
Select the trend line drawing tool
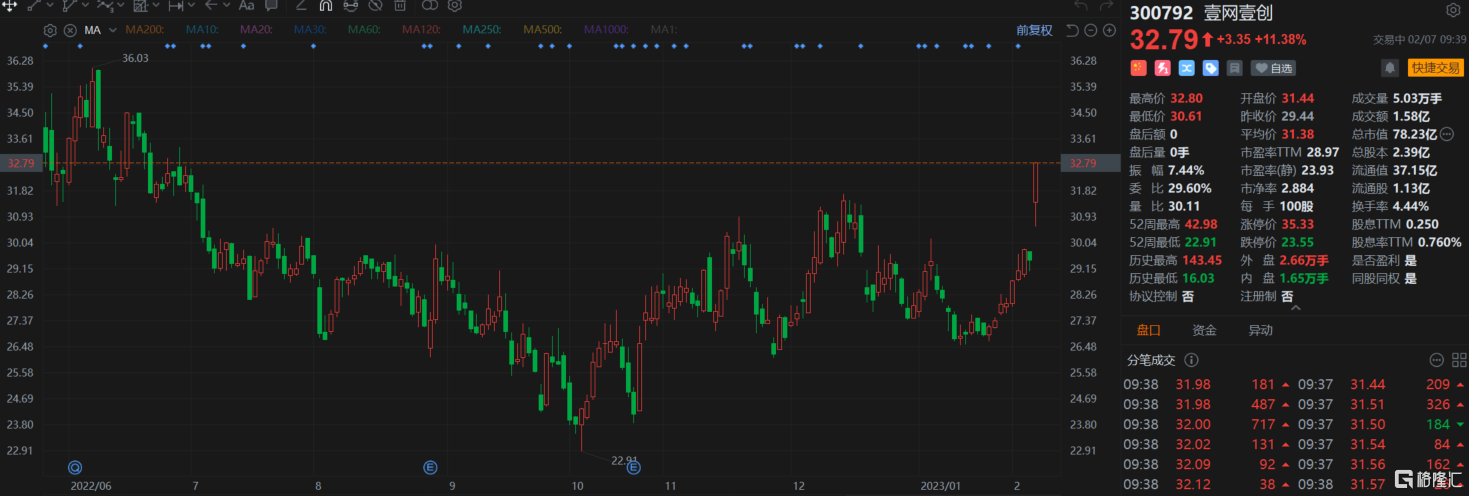click(34, 6)
